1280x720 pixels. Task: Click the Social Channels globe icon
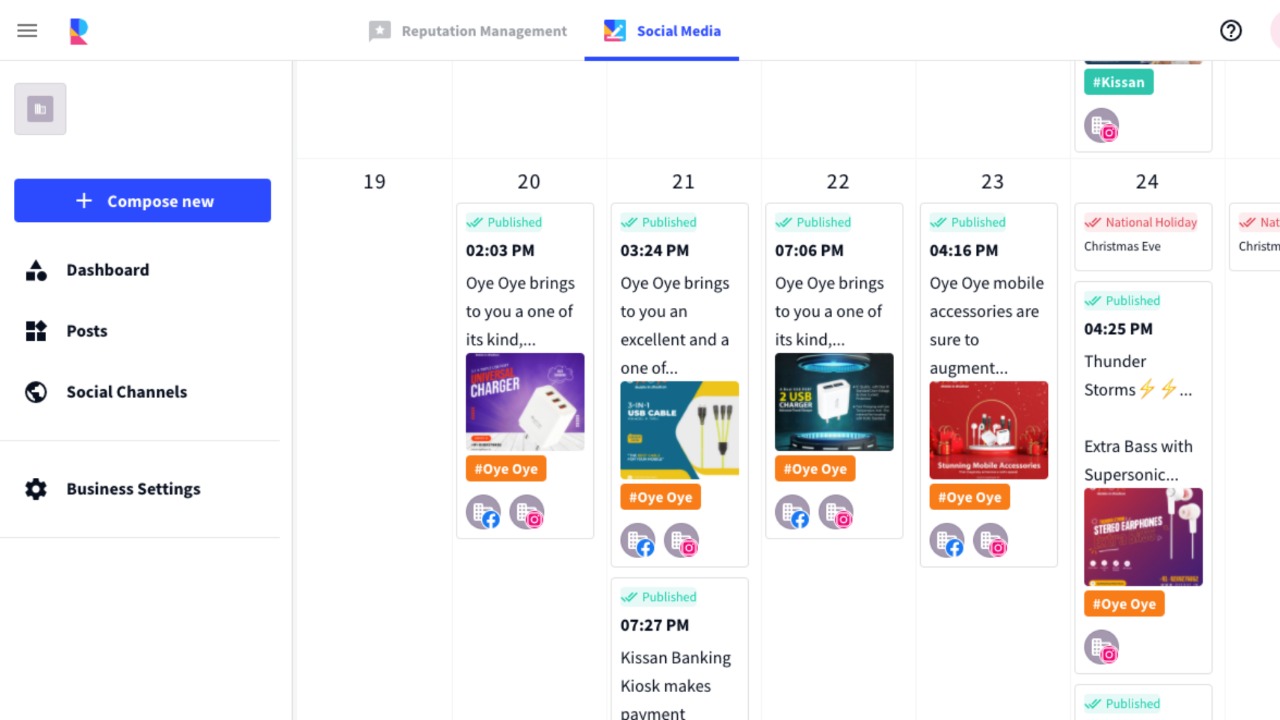pos(36,392)
